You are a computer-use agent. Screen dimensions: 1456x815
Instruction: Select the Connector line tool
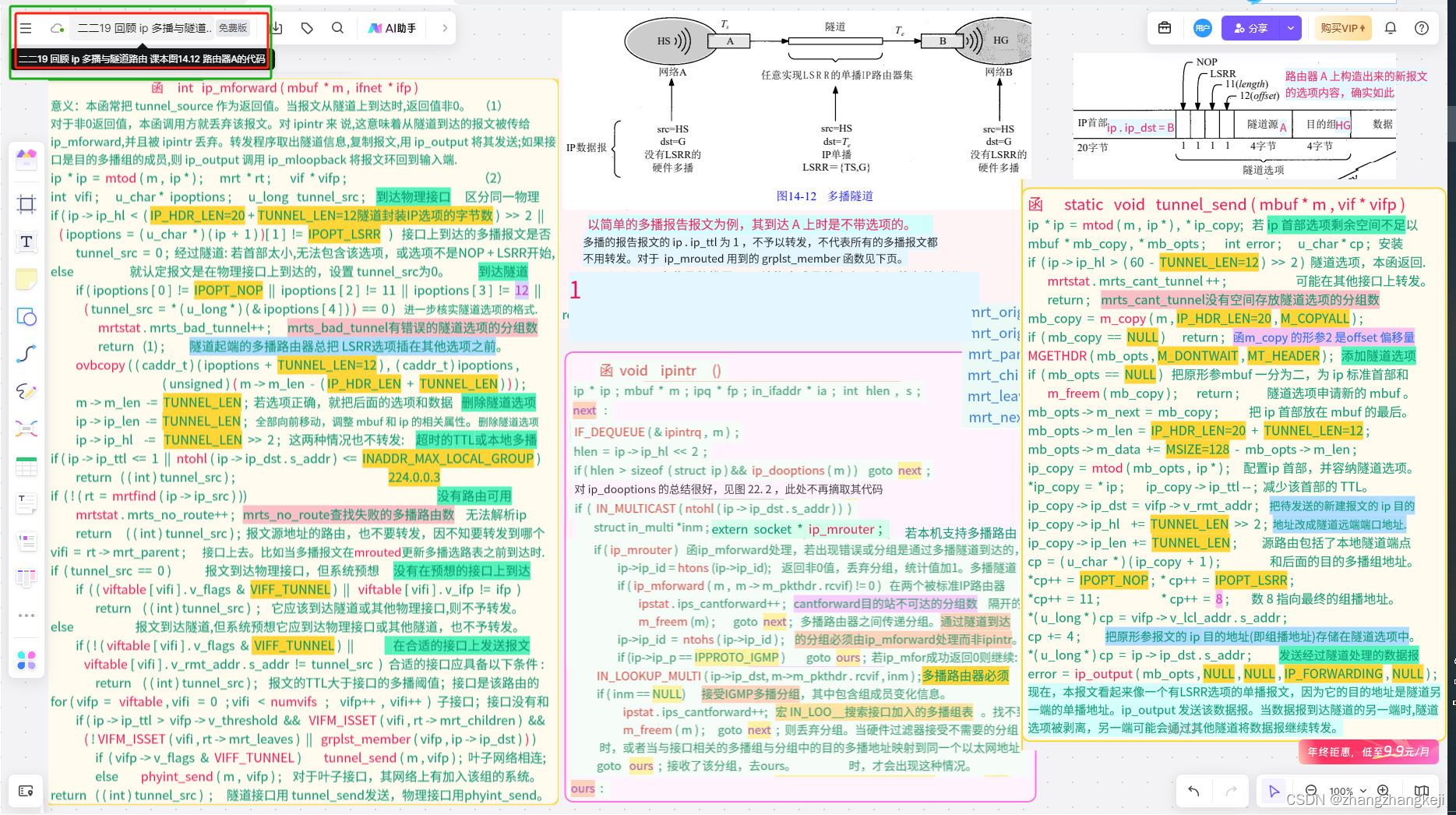(x=26, y=354)
